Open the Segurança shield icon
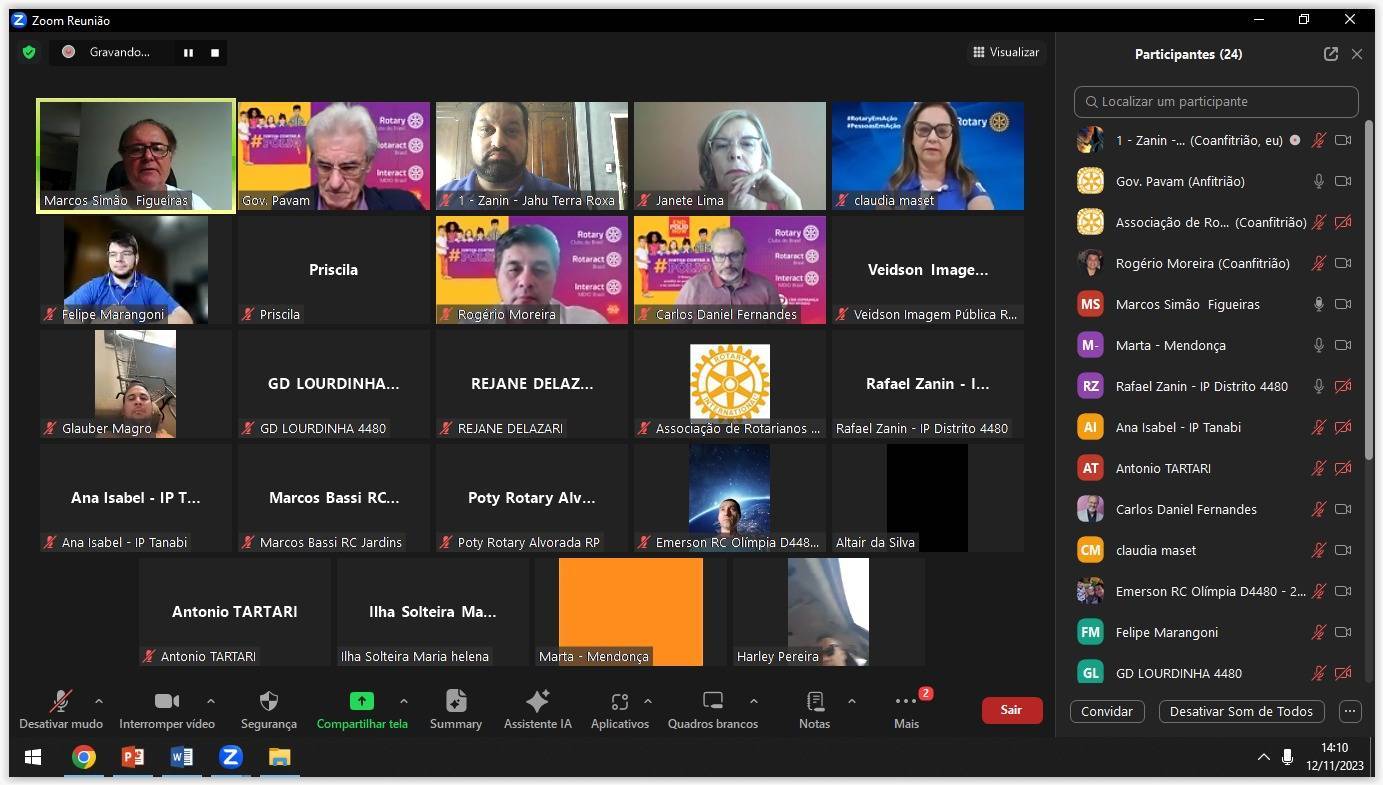 [268, 701]
